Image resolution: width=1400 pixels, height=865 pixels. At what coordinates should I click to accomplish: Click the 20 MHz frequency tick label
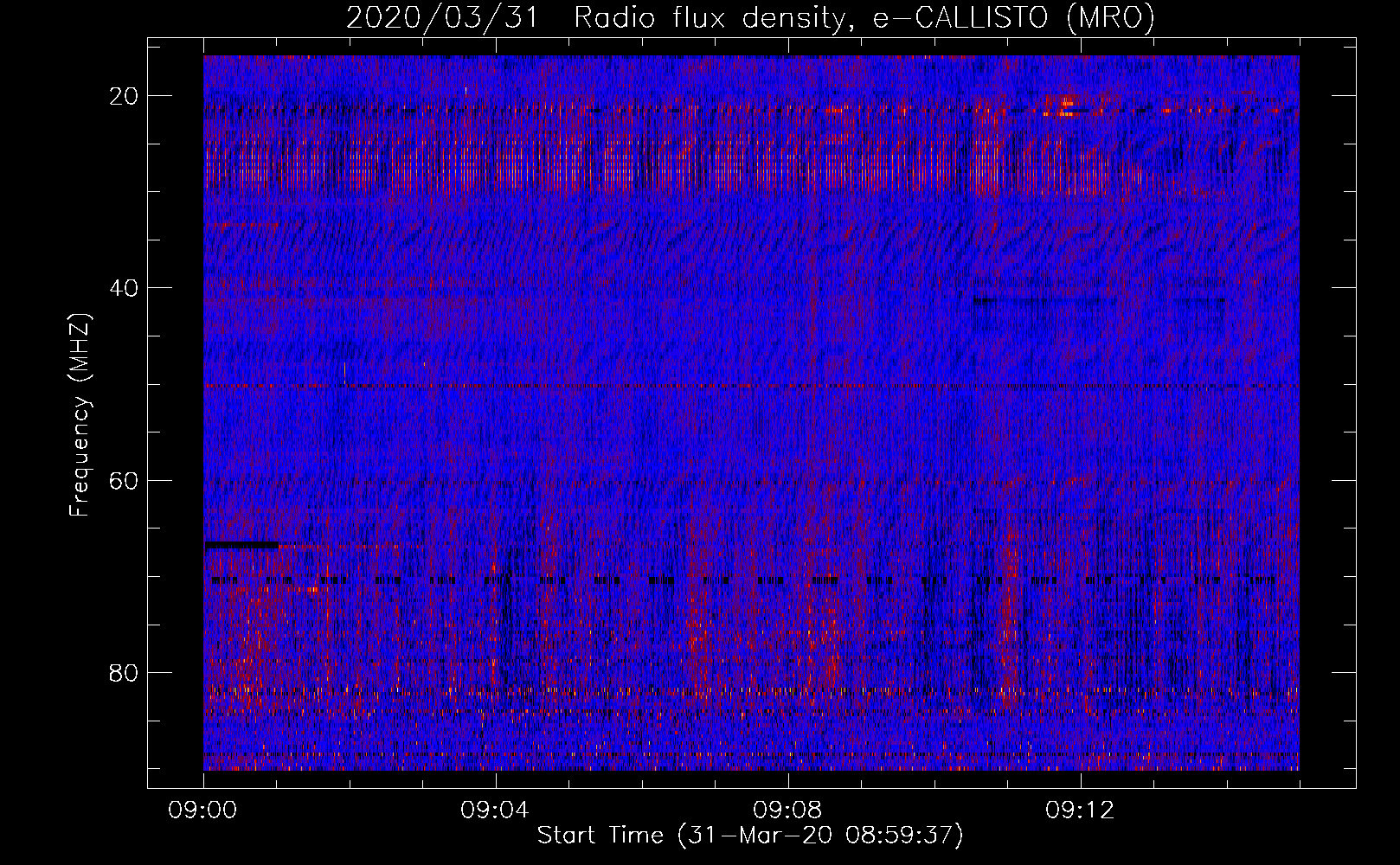[125, 95]
